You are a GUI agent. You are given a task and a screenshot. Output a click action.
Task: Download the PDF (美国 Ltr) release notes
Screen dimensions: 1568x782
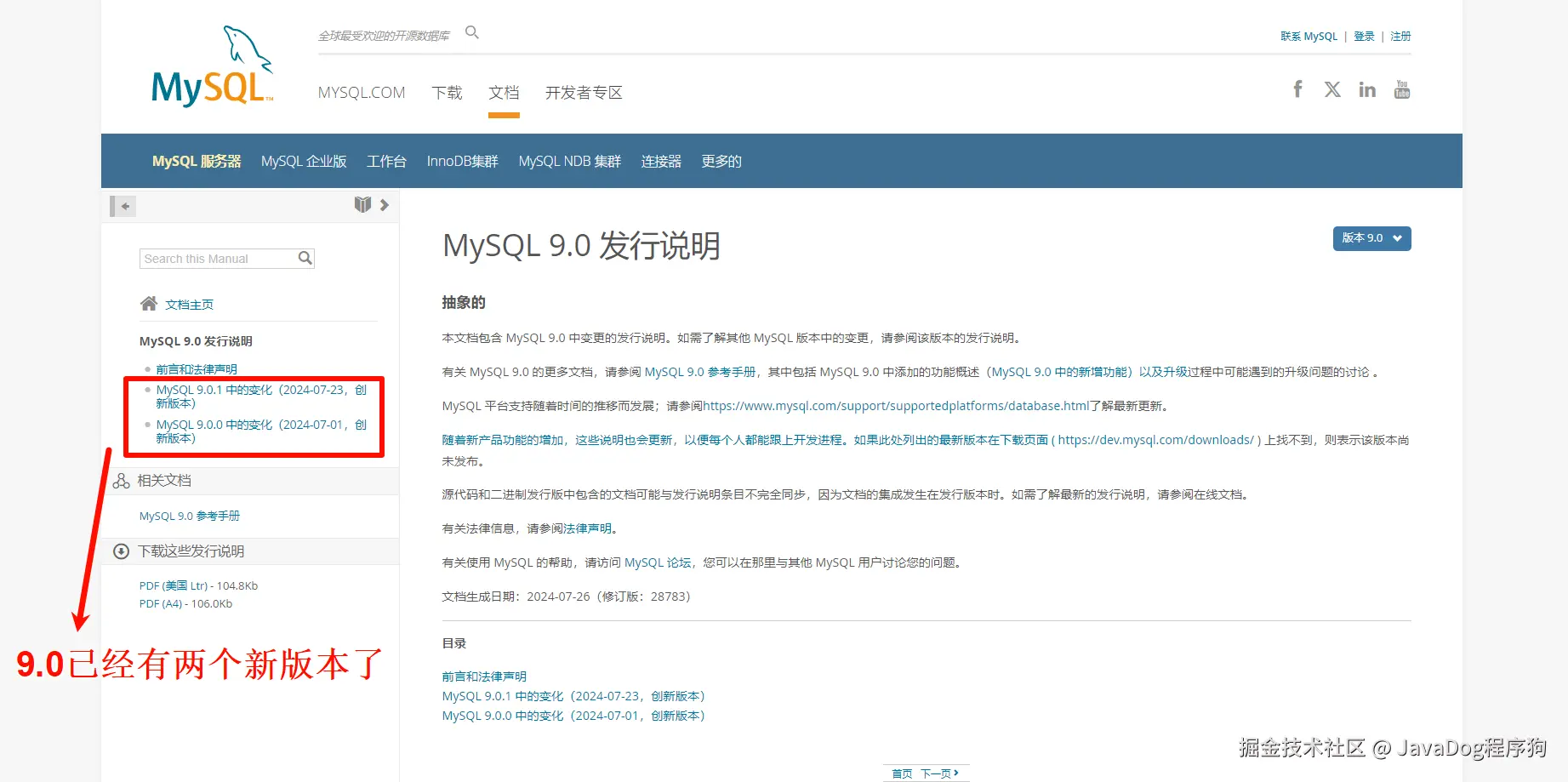[x=174, y=586]
